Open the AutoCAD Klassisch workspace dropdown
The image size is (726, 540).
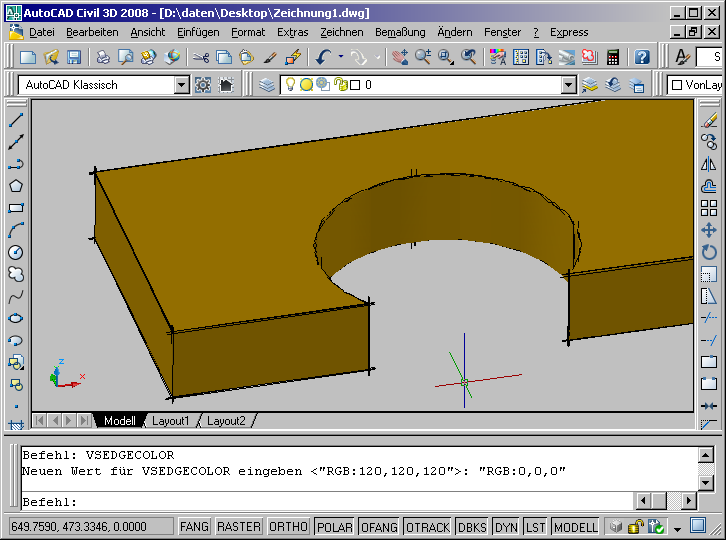[x=181, y=85]
